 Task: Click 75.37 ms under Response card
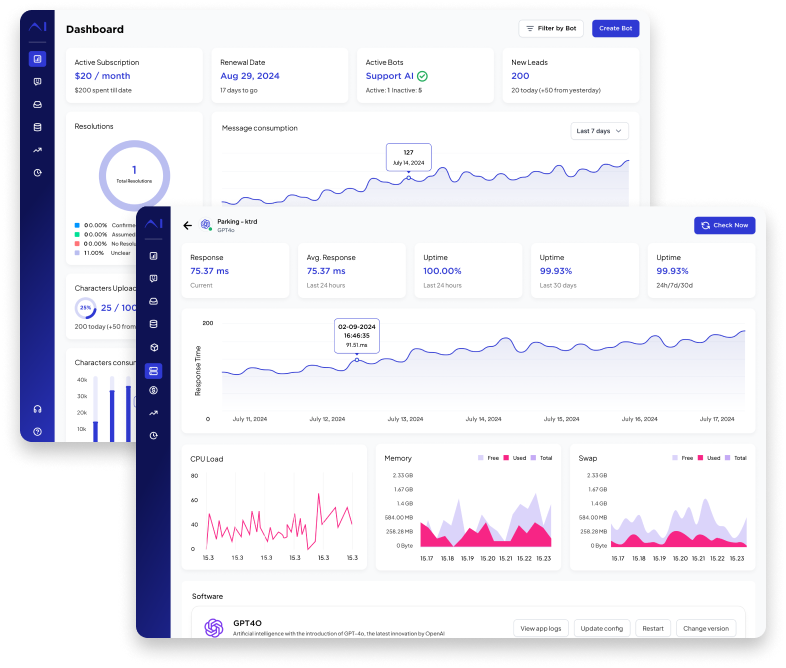[x=210, y=271]
